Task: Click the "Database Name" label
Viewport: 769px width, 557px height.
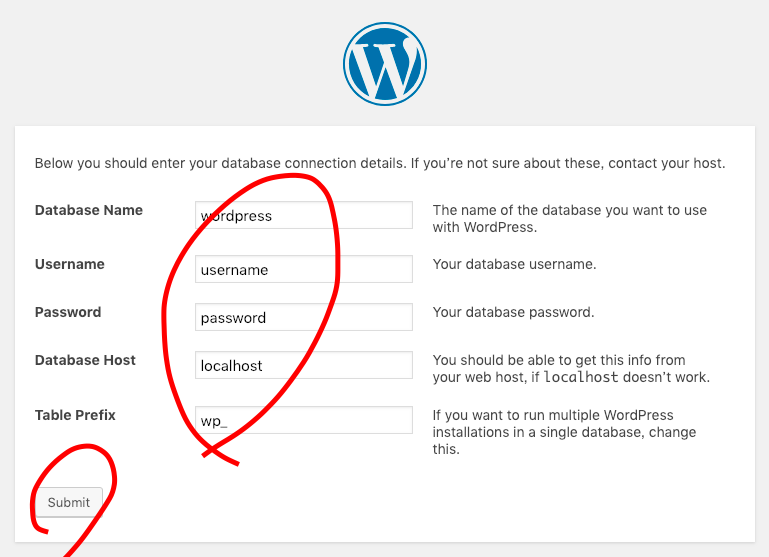Action: 89,210
